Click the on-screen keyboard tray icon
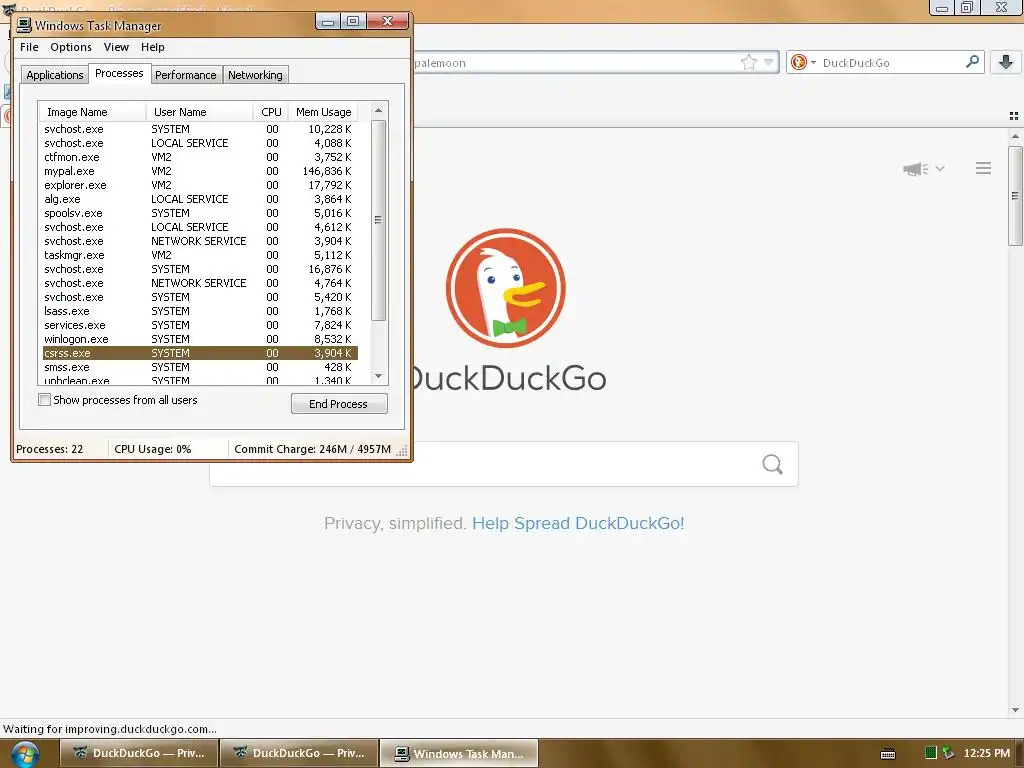 point(888,754)
